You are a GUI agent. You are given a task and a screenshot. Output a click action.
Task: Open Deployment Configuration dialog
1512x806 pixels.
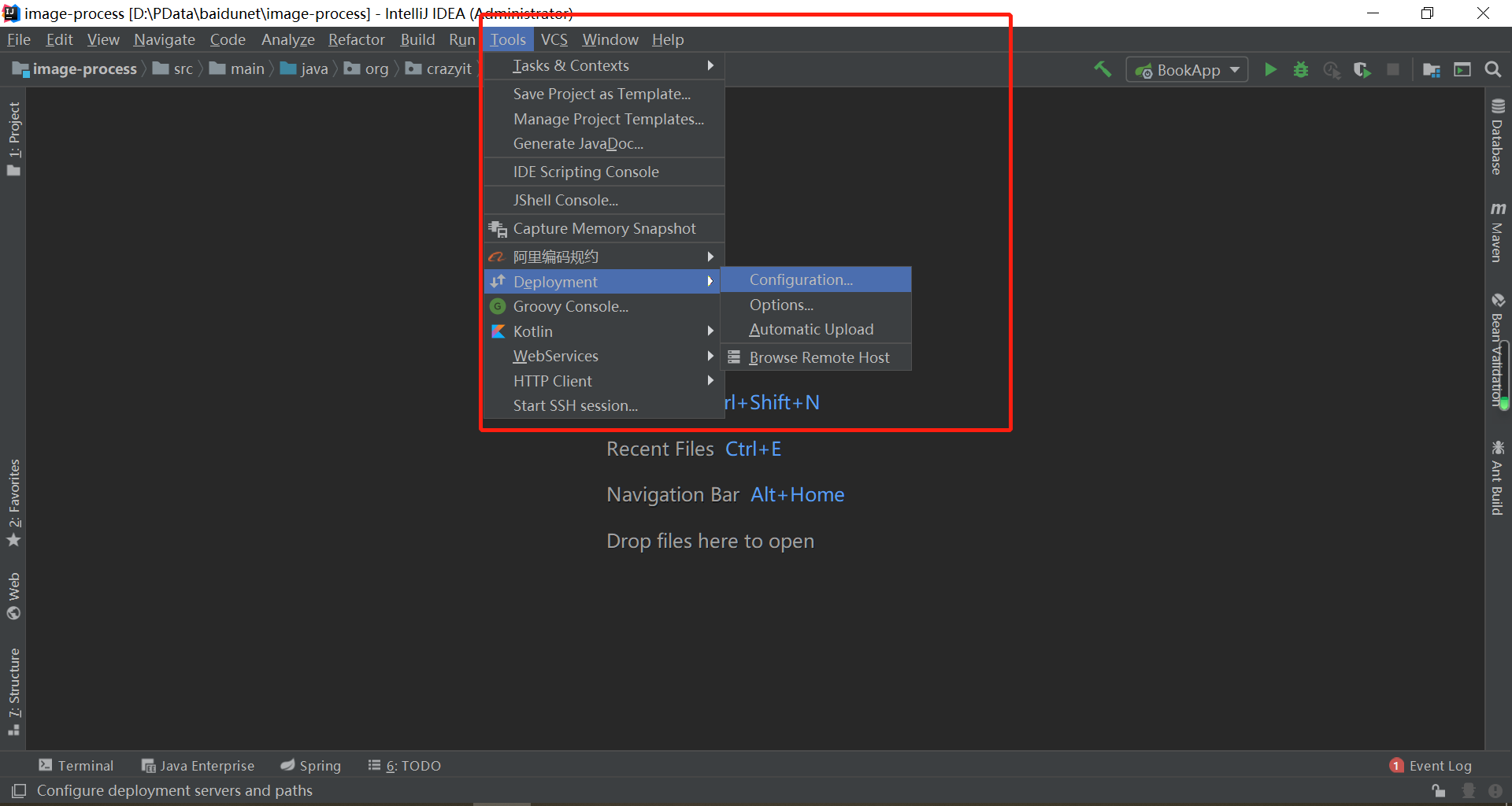pyautogui.click(x=802, y=279)
